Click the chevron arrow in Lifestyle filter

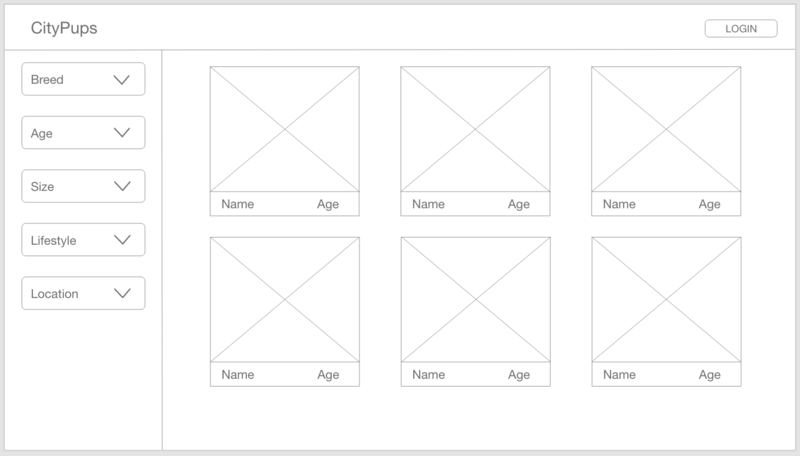[x=122, y=240]
